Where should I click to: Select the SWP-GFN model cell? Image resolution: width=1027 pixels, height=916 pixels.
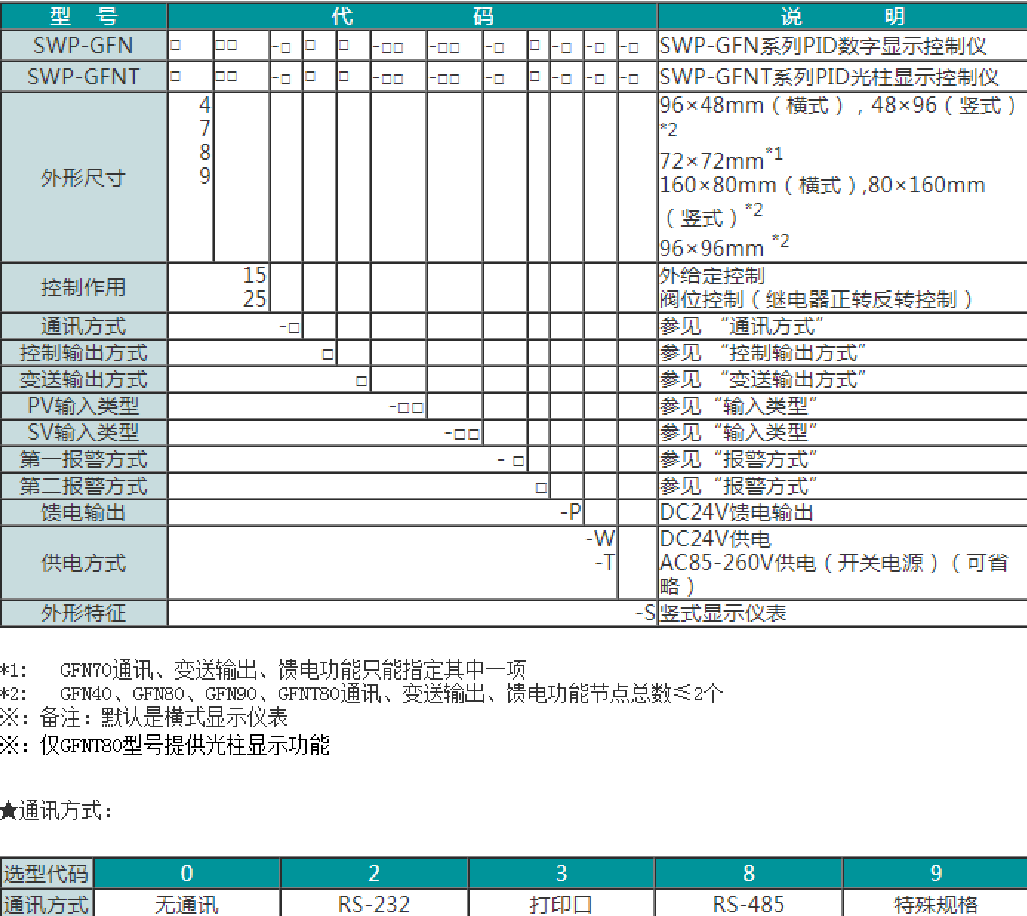[x=84, y=45]
